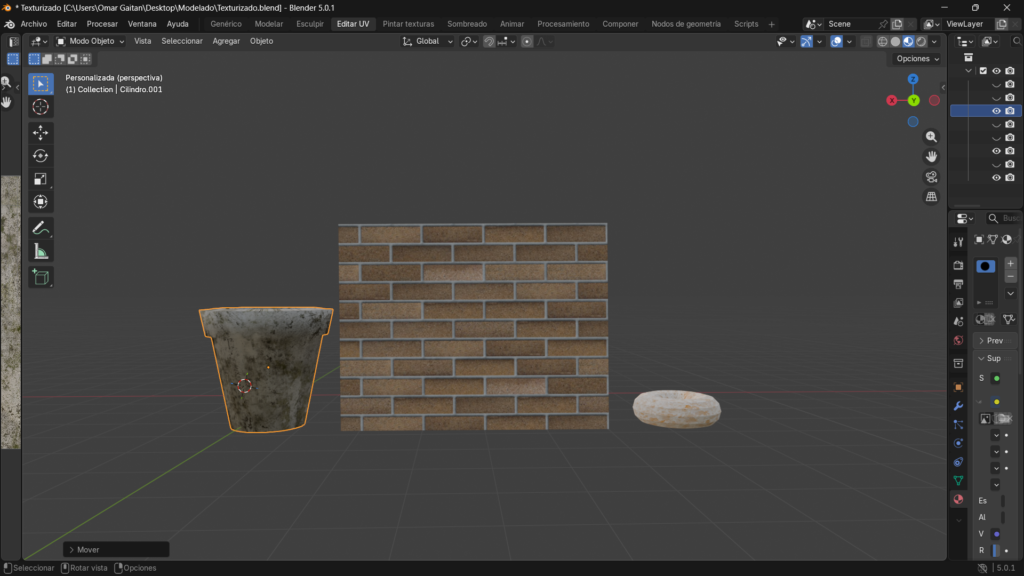
Task: Select the Annotate pencil tool
Action: 40,228
